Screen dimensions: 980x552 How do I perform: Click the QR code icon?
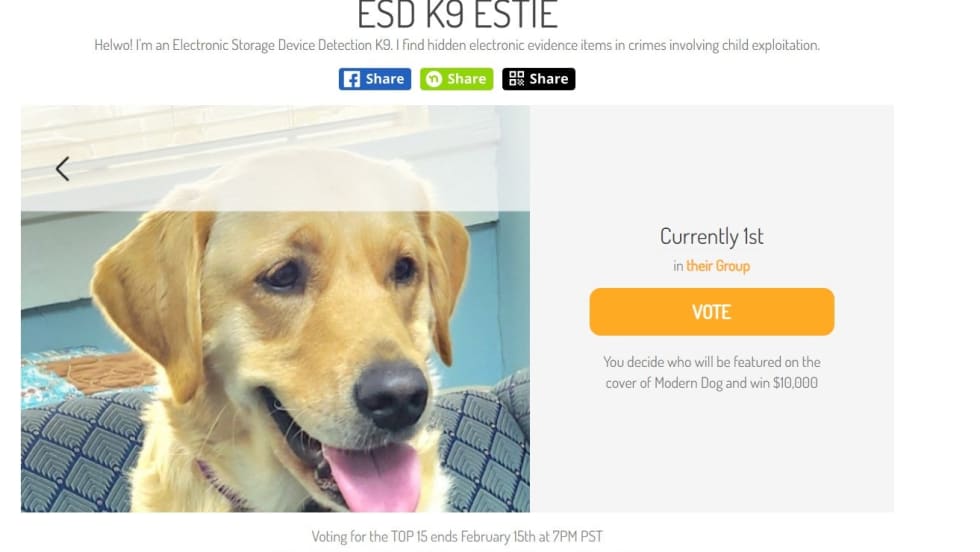516,79
